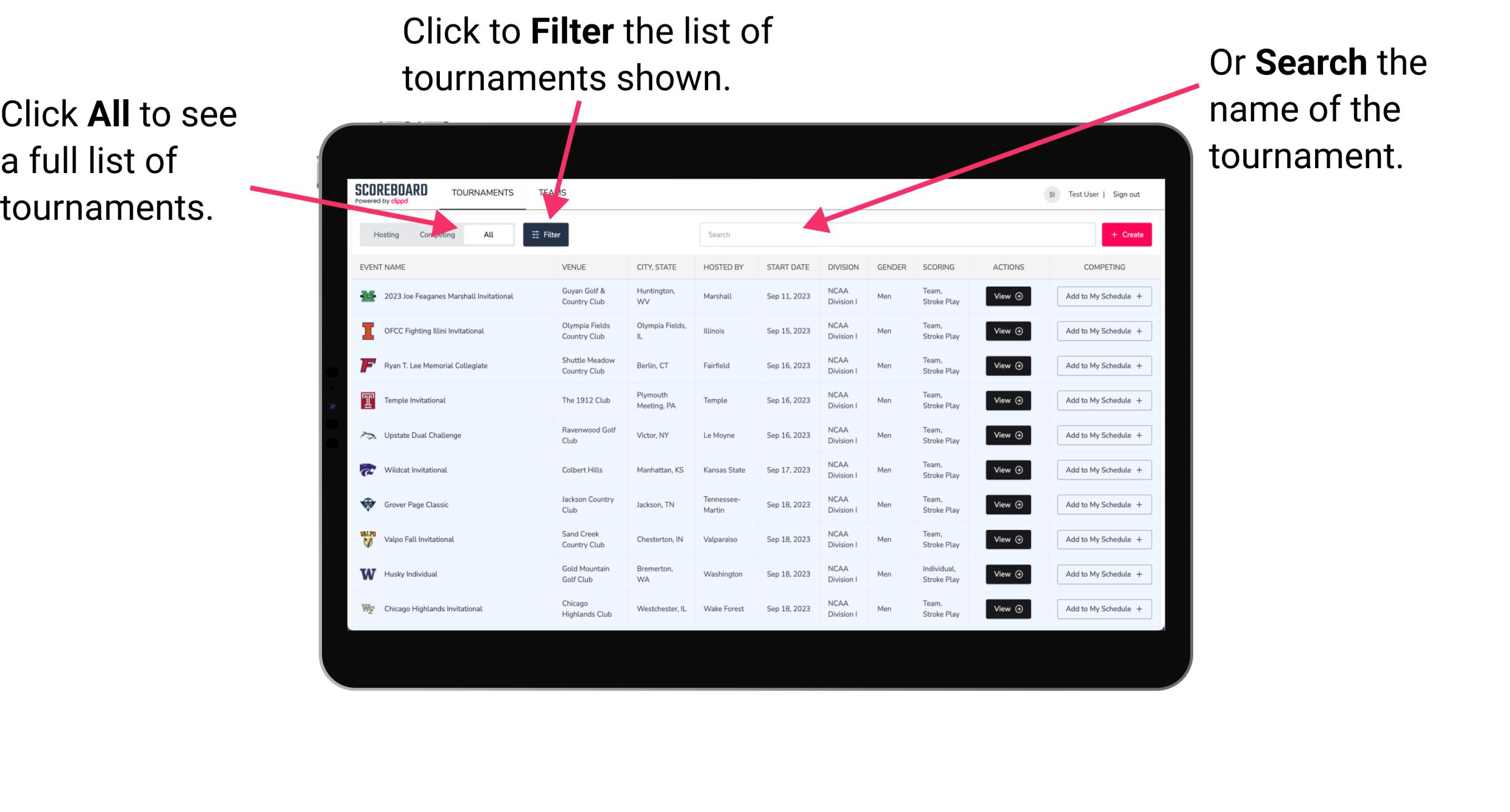Expand Filter options dropdown
The height and width of the screenshot is (812, 1510).
tap(548, 234)
